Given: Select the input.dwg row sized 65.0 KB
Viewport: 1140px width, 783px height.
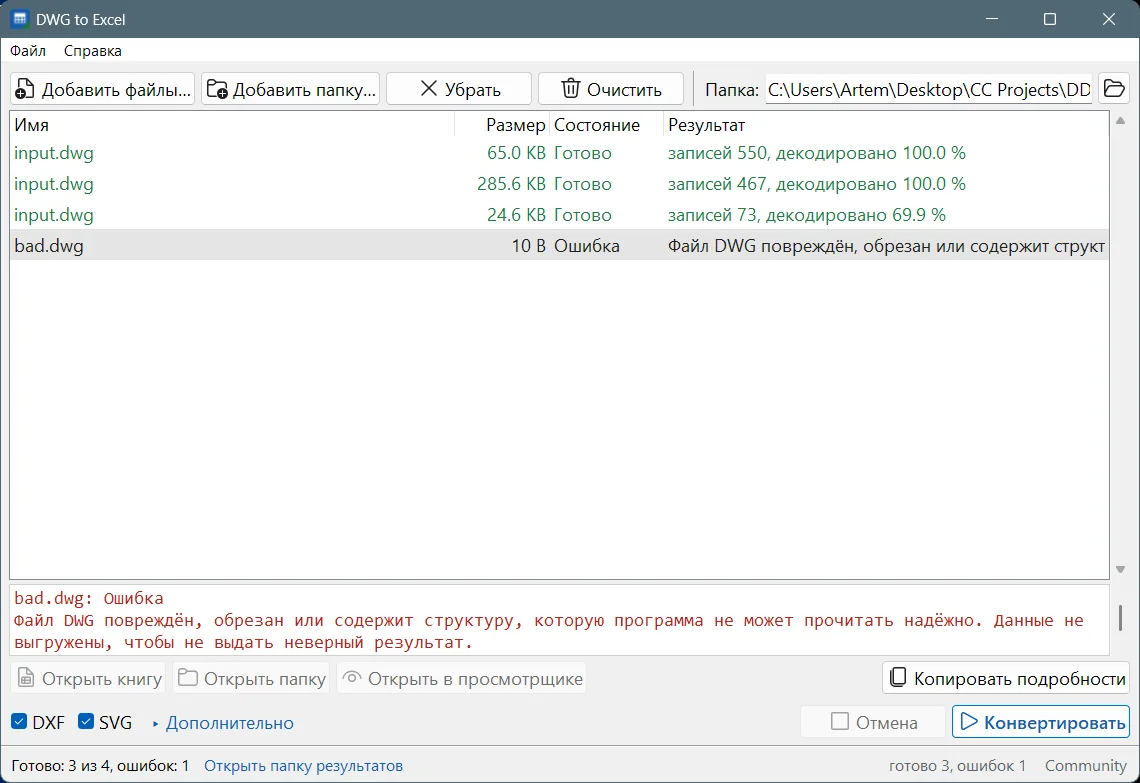Looking at the screenshot, I should 559,153.
